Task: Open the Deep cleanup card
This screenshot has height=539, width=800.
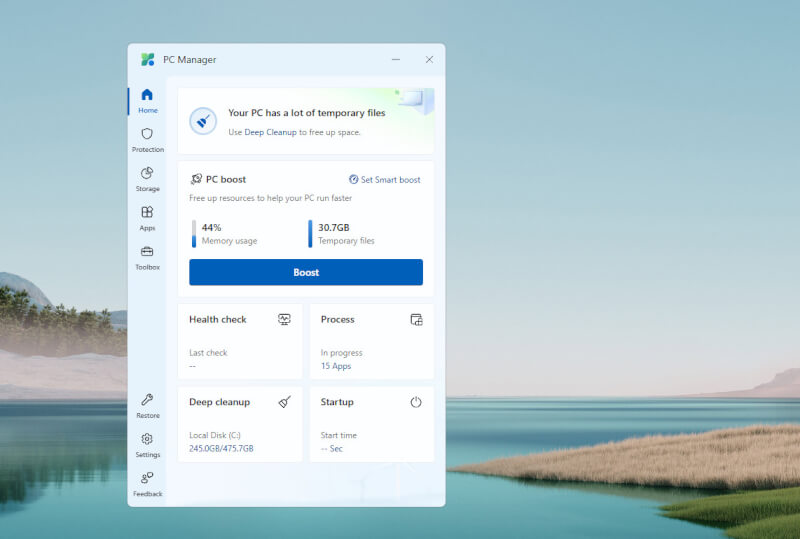Action: [240, 424]
